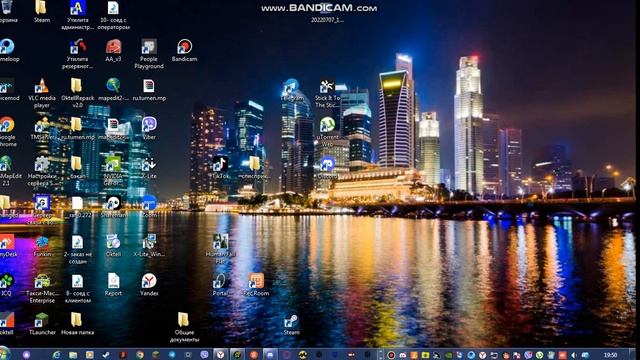The width and height of the screenshot is (640, 360).
Task: Open the volume speaker tray icon
Action: 574,355
